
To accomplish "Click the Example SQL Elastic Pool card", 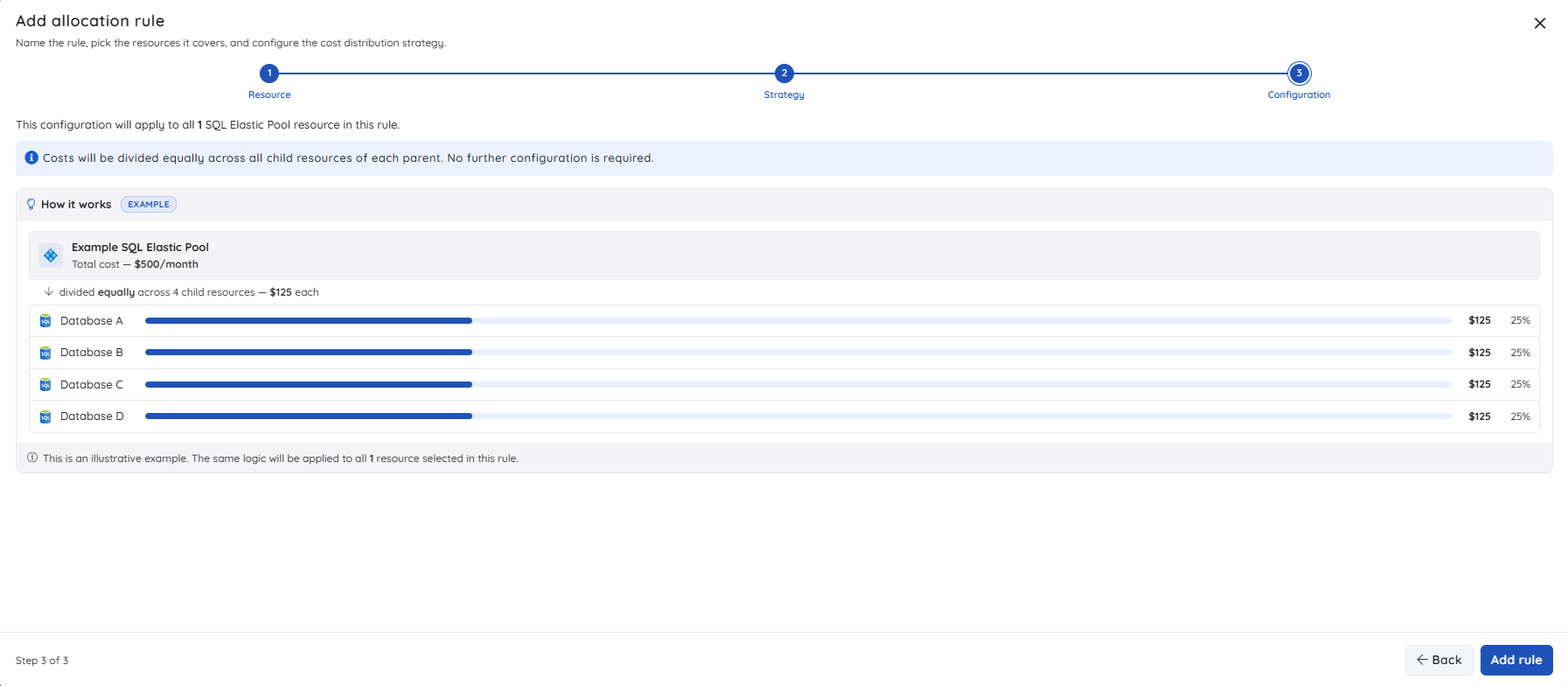I will (784, 255).
